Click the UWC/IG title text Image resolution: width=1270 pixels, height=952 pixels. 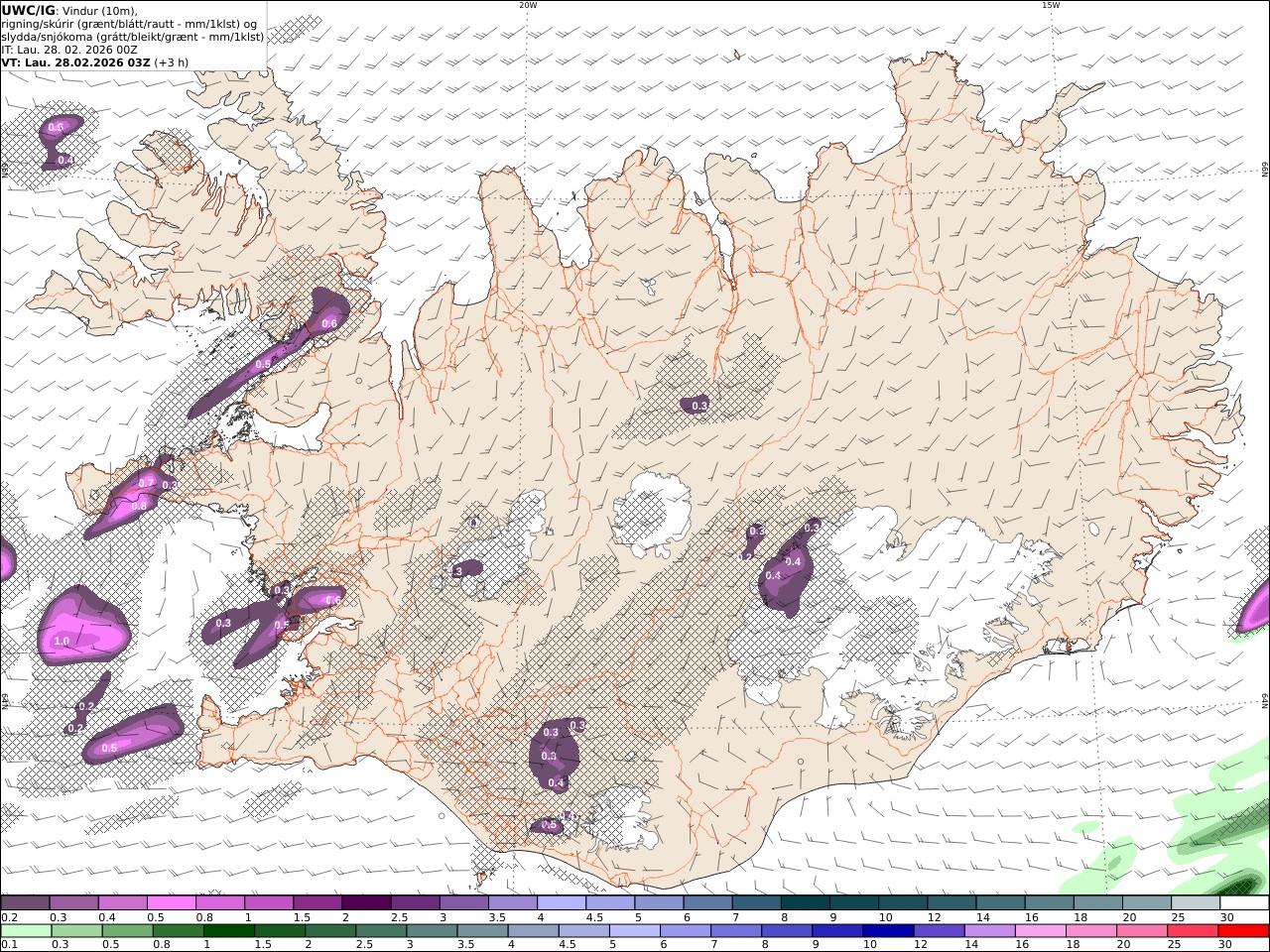tap(28, 10)
